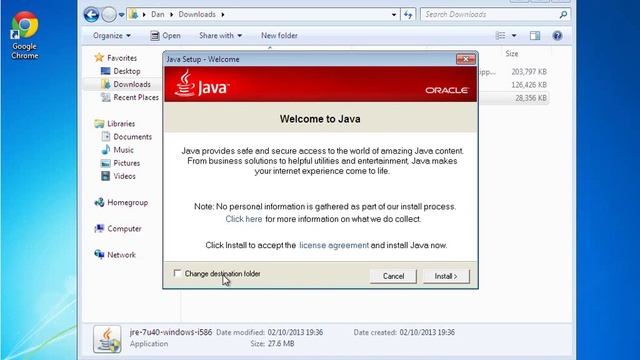640x360 pixels.
Task: Open Music library
Action: click(x=118, y=150)
